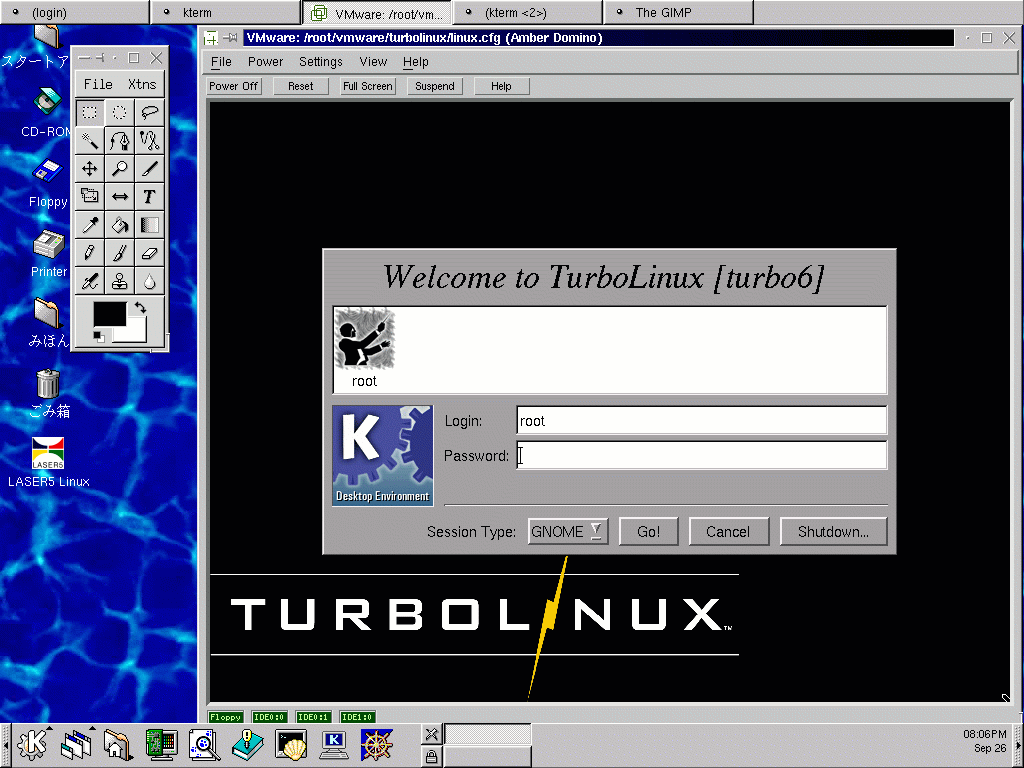Screen dimensions: 1024x768
Task: Select the Bezier Select pen tool
Action: point(120,140)
